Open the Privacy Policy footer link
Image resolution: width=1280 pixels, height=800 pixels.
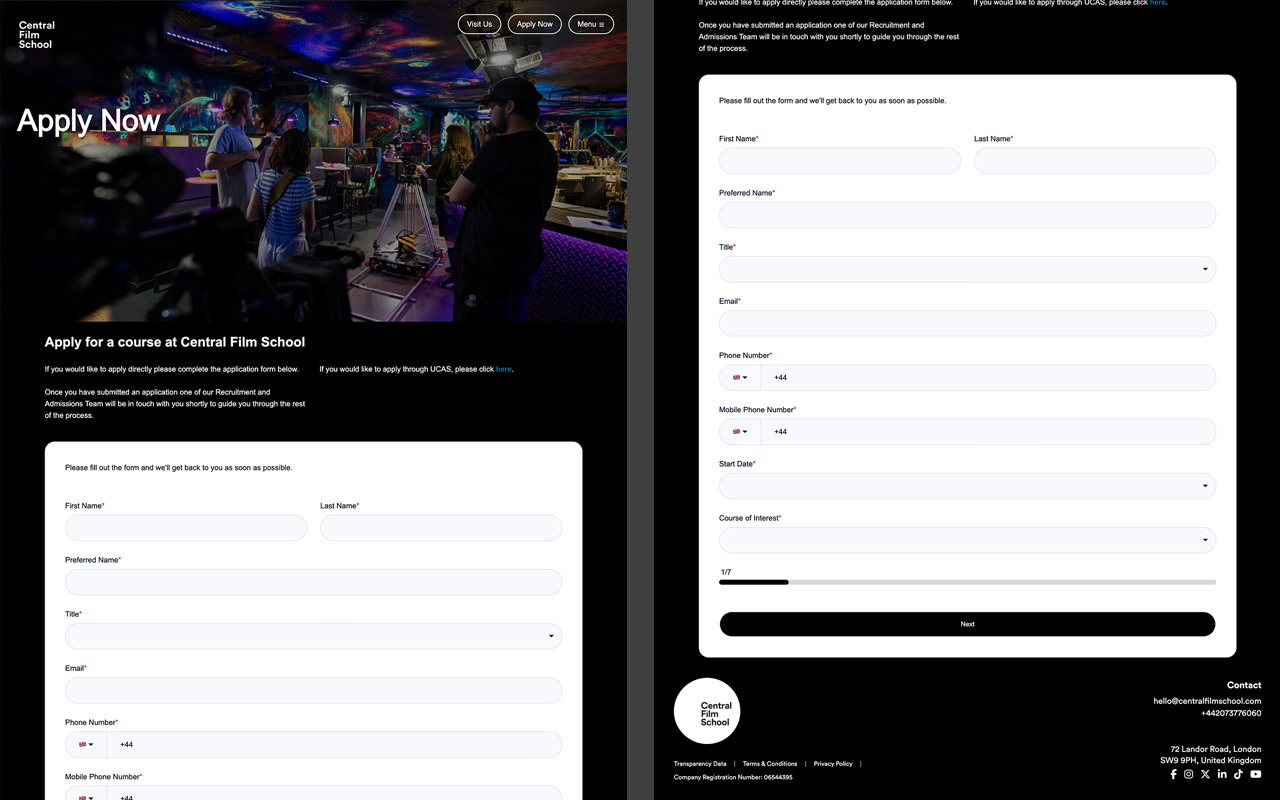(833, 764)
